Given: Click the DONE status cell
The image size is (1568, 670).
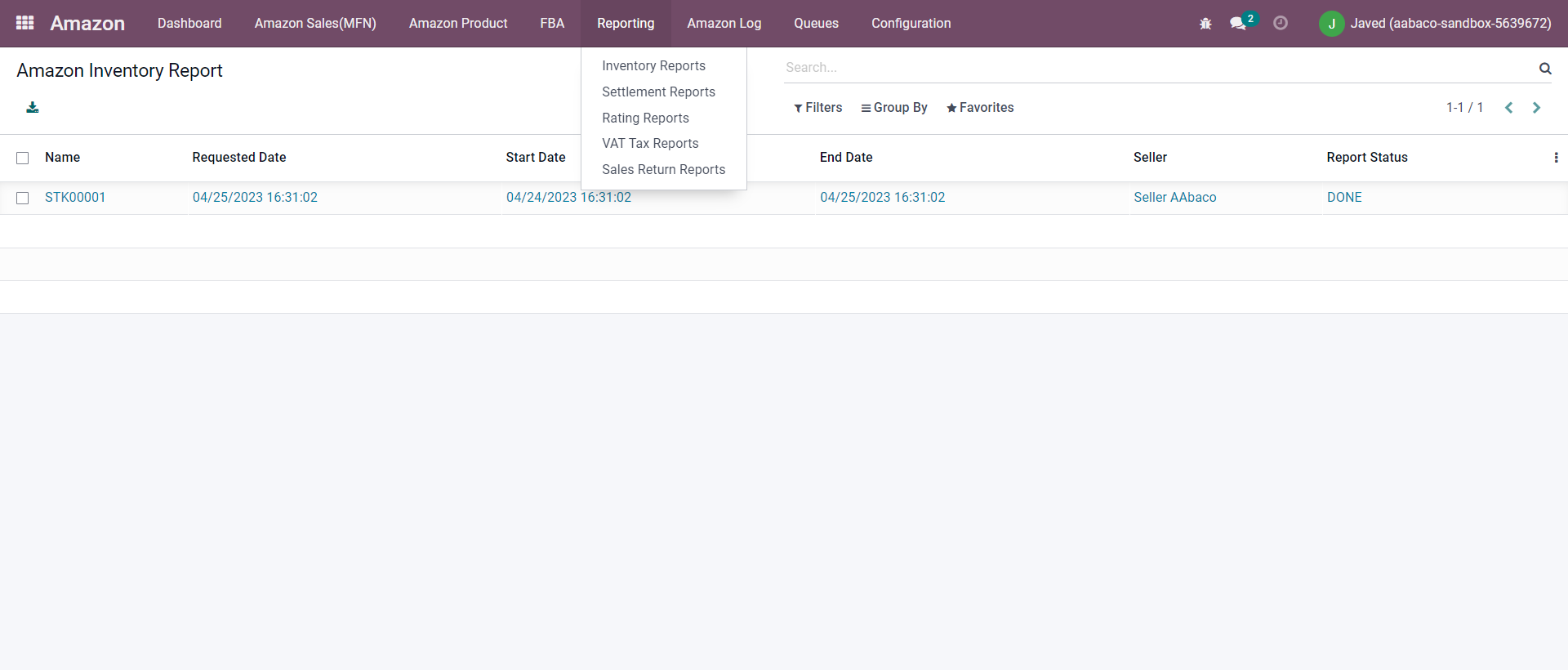Looking at the screenshot, I should pyautogui.click(x=1344, y=197).
